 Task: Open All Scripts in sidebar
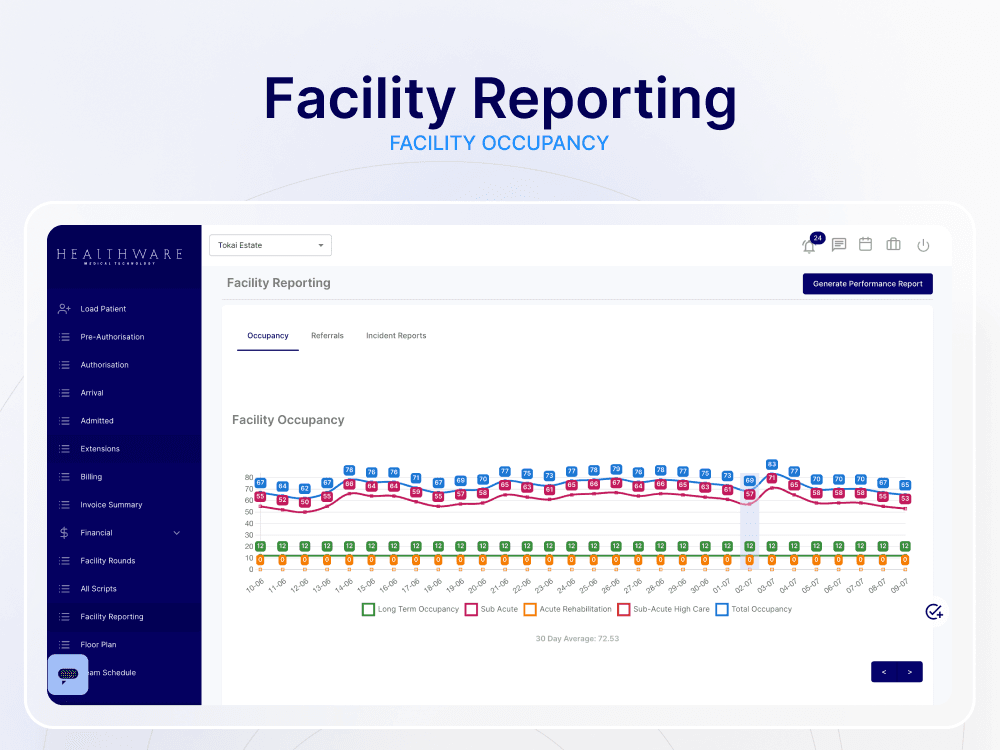point(98,589)
